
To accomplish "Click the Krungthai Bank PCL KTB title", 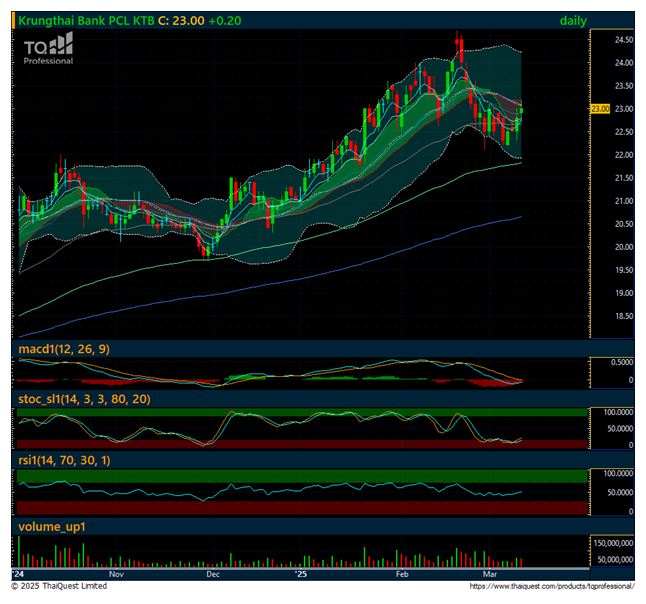I will pyautogui.click(x=86, y=21).
